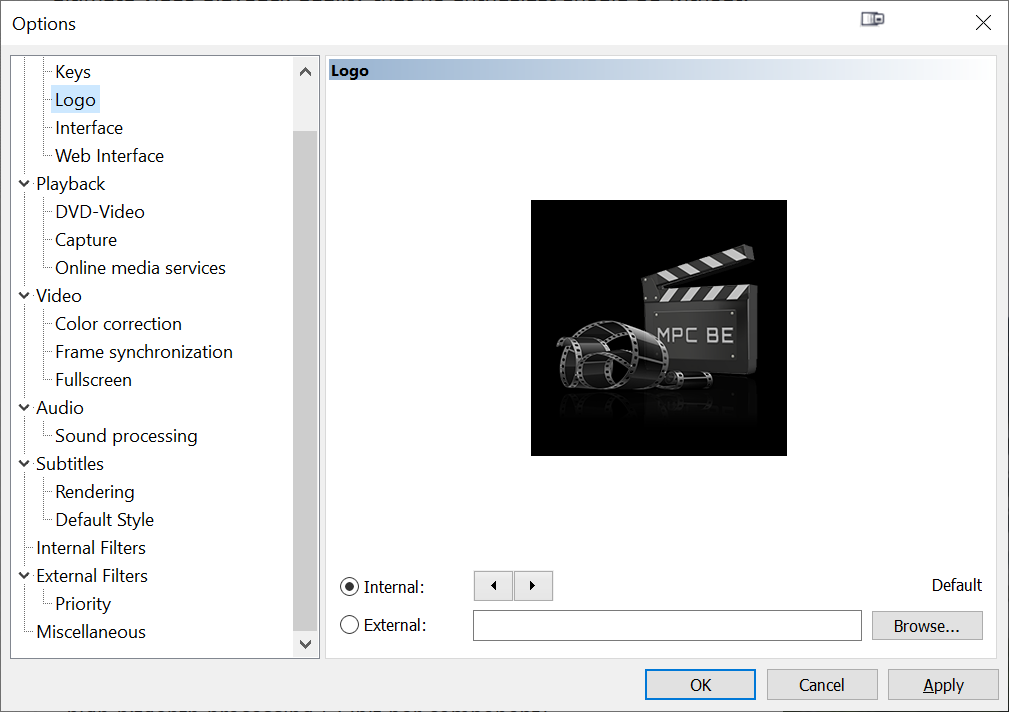This screenshot has height=712, width=1009.
Task: Open the Keys settings page
Action: [x=73, y=72]
